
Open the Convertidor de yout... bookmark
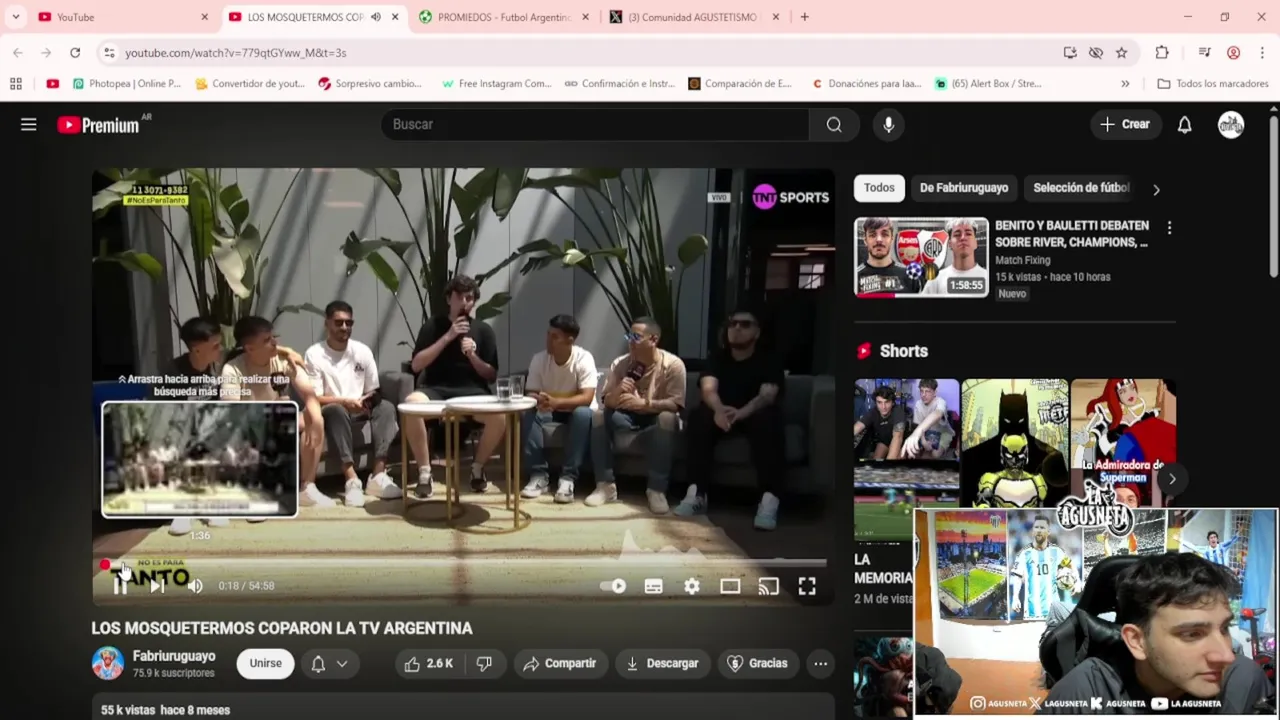coord(250,84)
